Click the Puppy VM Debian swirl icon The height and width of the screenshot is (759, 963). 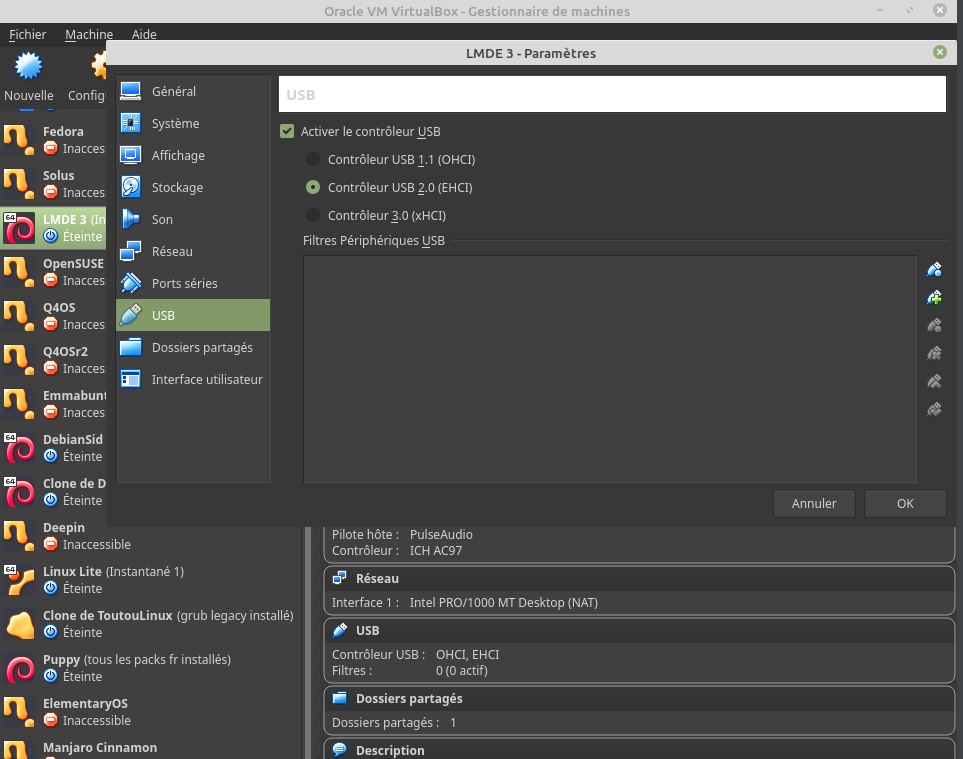pyautogui.click(x=19, y=669)
